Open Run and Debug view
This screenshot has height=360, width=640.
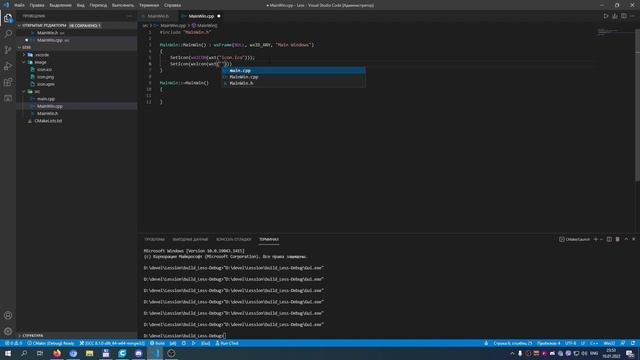[8, 66]
